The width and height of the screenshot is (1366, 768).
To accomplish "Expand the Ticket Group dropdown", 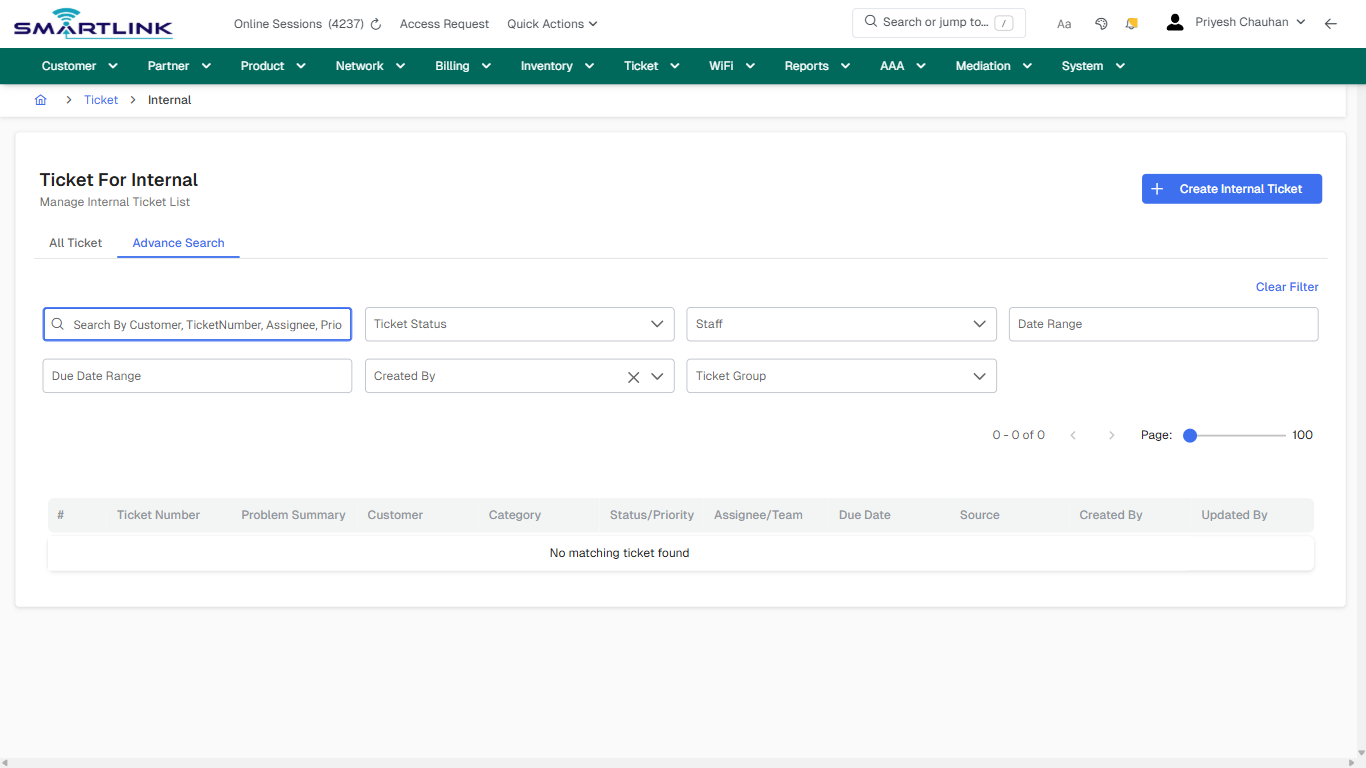I will (979, 376).
